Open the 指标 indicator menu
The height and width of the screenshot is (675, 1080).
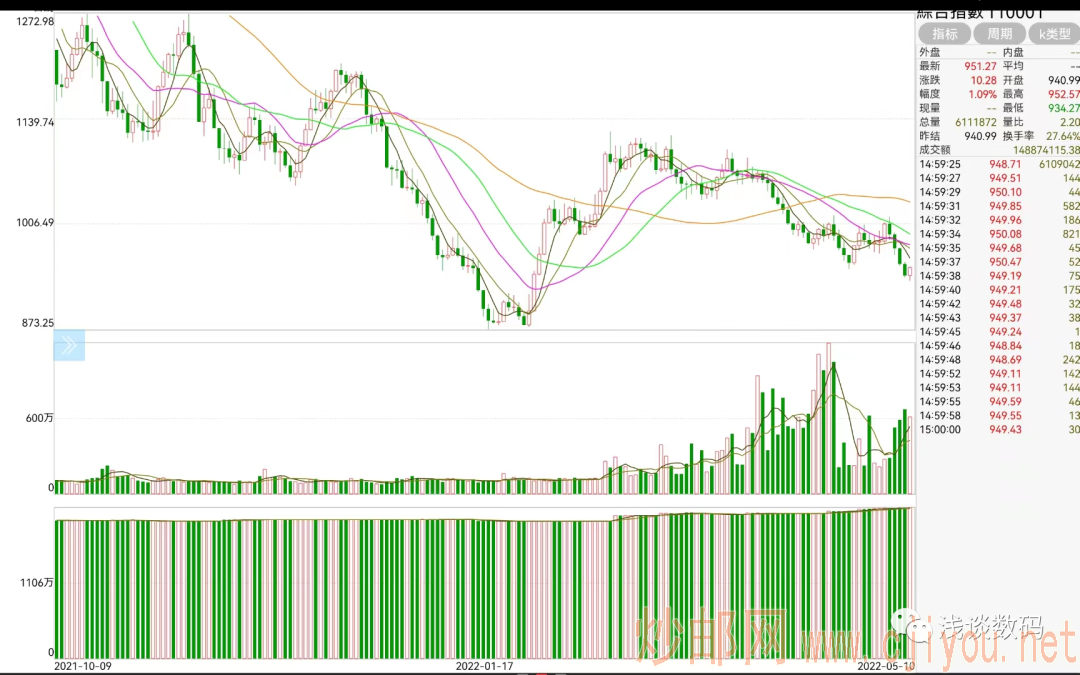click(945, 34)
